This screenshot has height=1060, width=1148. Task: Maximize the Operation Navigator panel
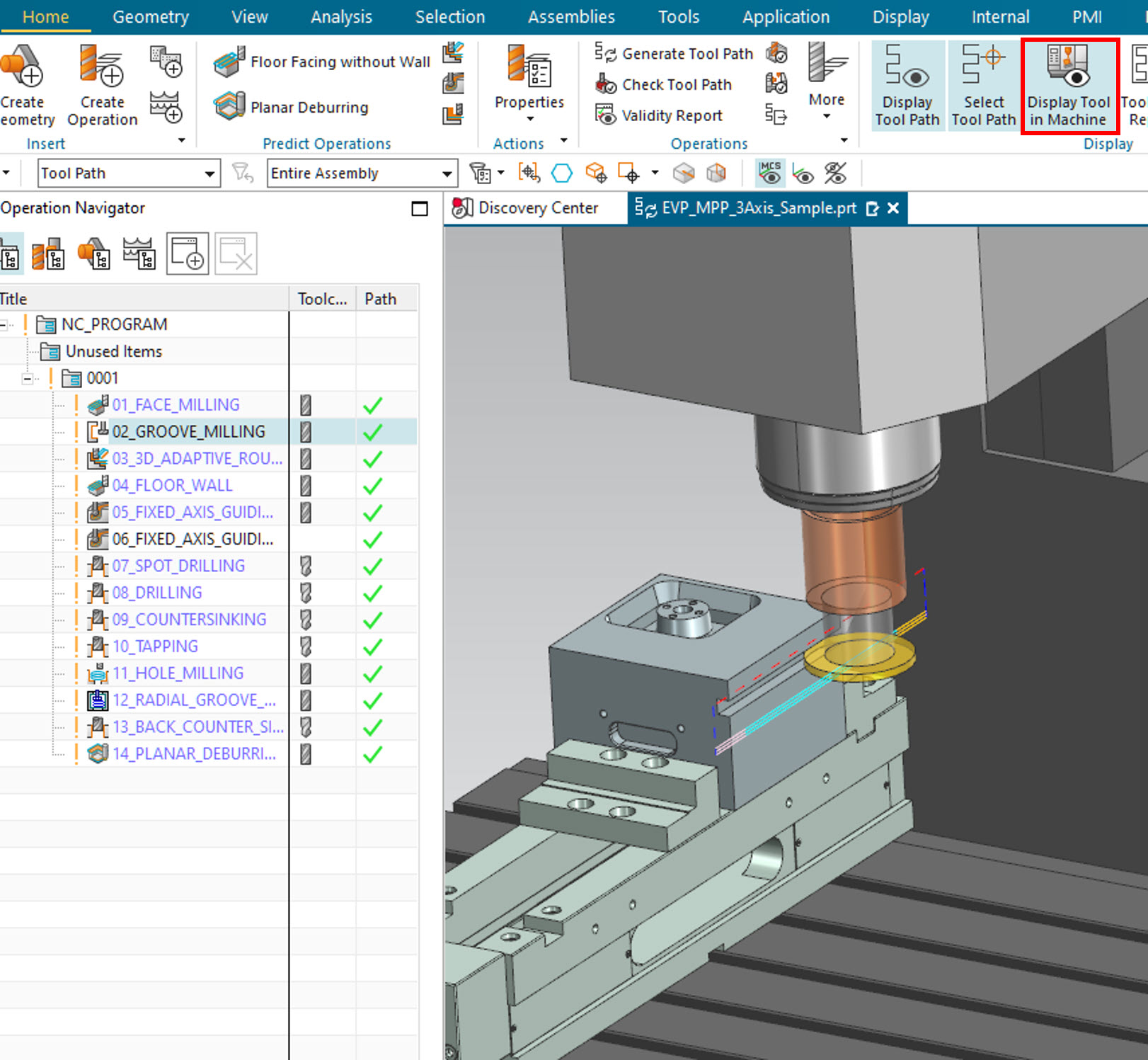[x=420, y=209]
